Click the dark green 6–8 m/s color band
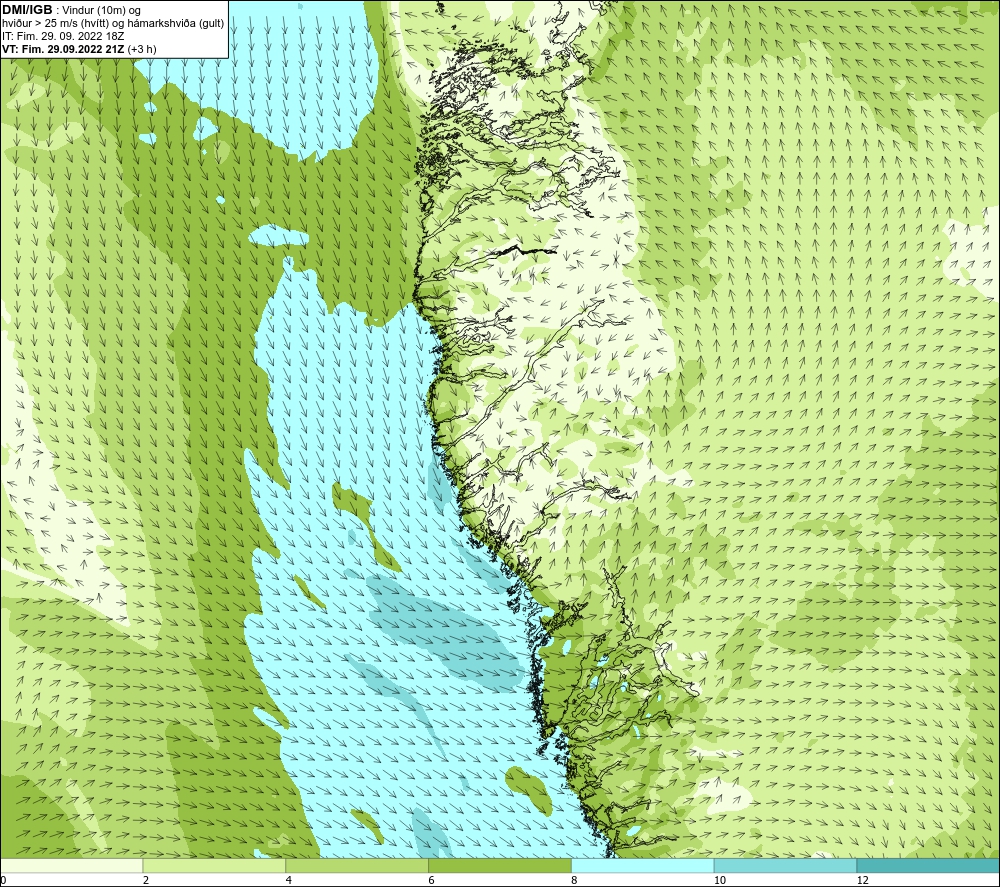Image resolution: width=1000 pixels, height=887 pixels. point(500,865)
